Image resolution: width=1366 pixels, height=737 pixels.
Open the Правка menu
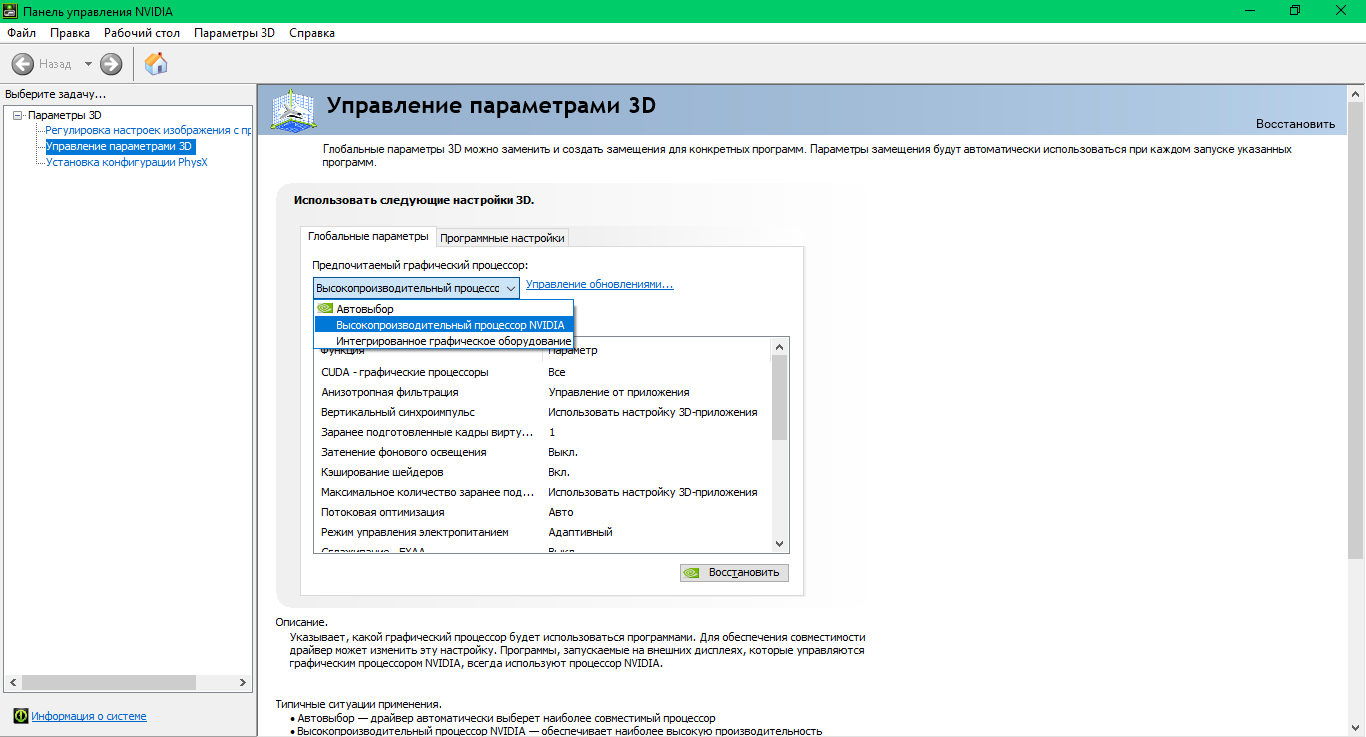tap(70, 33)
